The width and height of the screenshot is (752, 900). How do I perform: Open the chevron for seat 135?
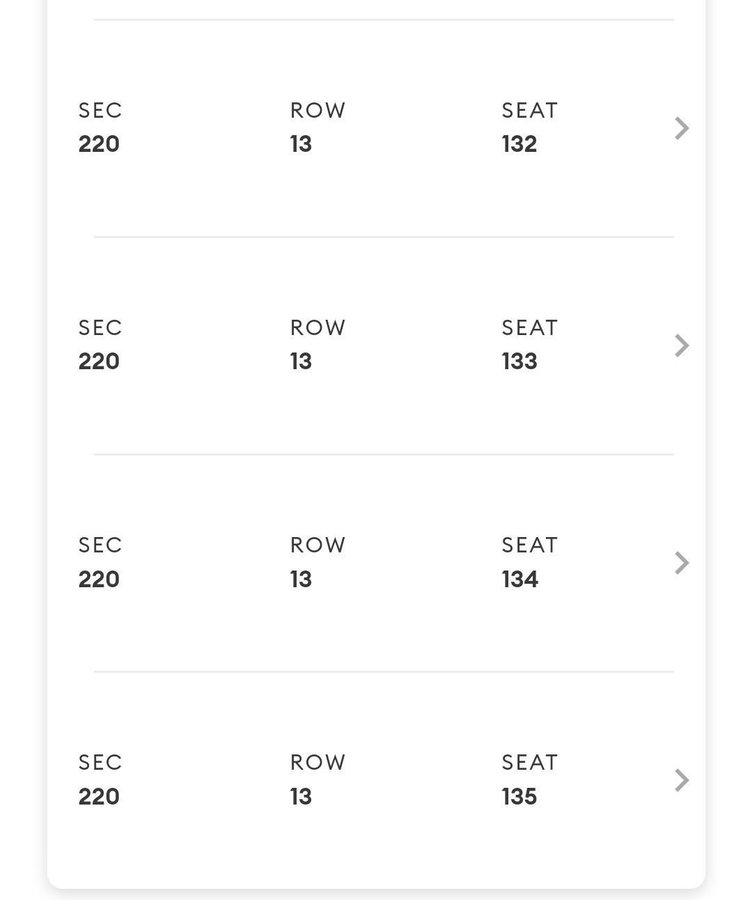pyautogui.click(x=681, y=780)
